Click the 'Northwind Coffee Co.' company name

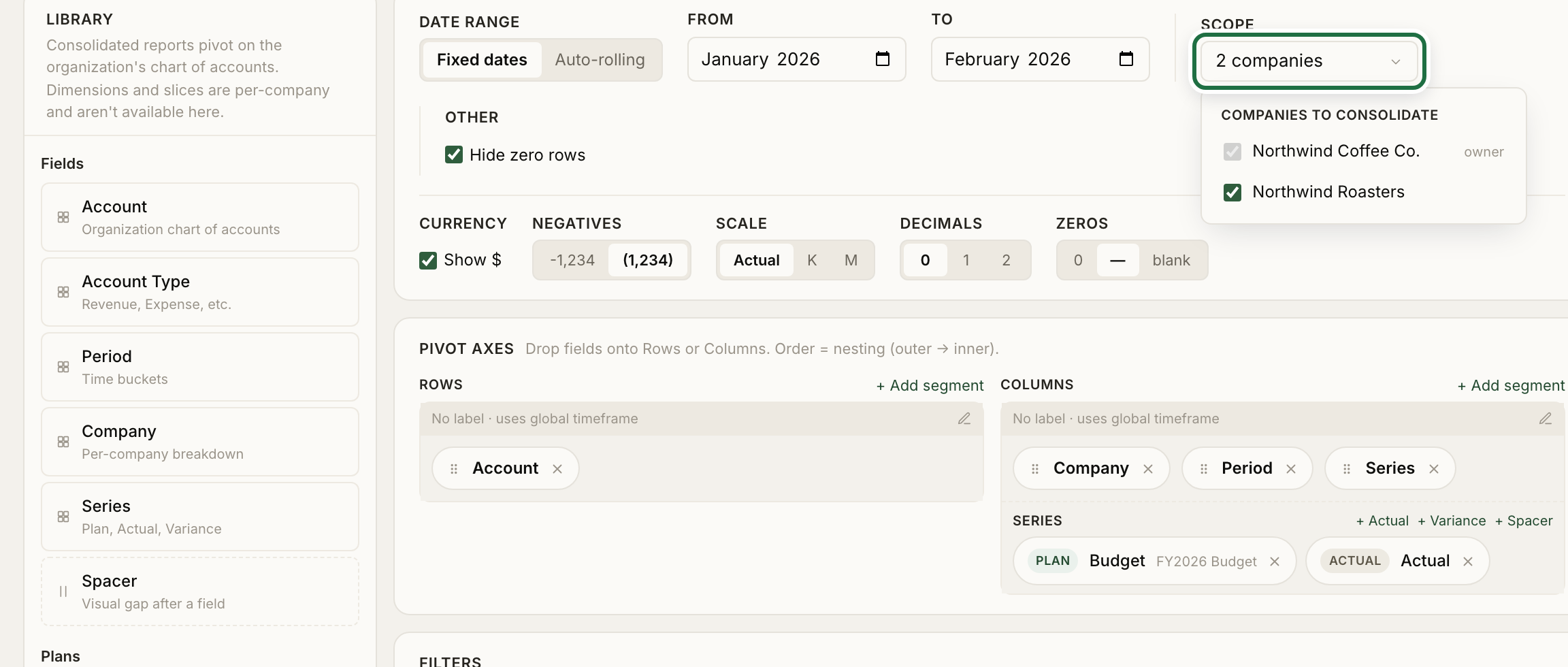coord(1336,151)
